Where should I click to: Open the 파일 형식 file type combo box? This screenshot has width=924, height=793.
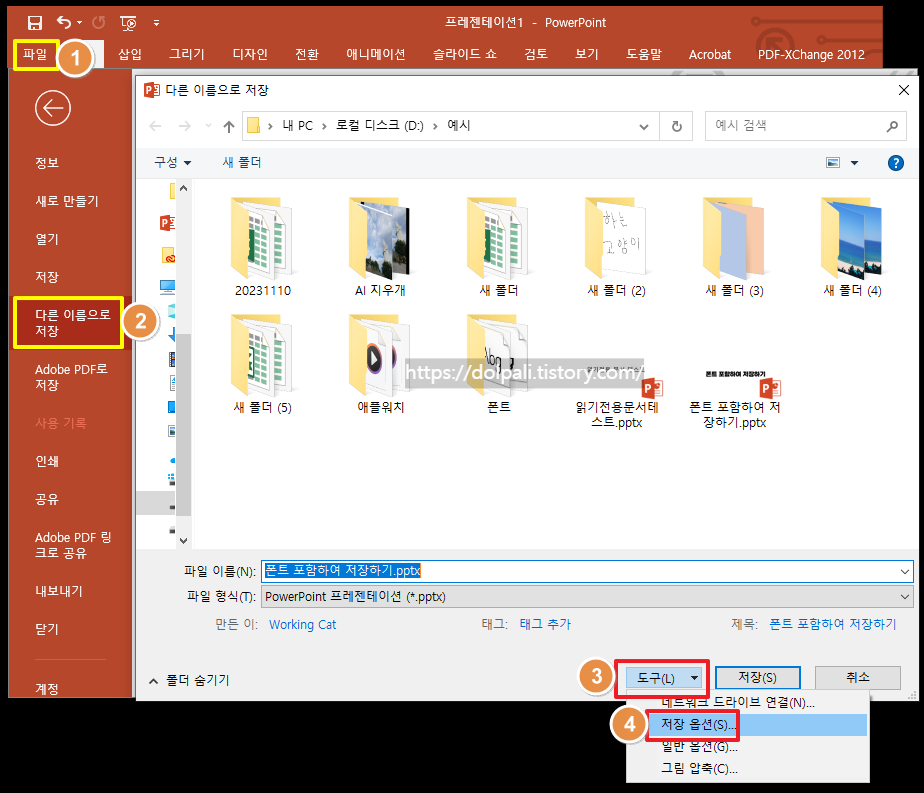[587, 597]
